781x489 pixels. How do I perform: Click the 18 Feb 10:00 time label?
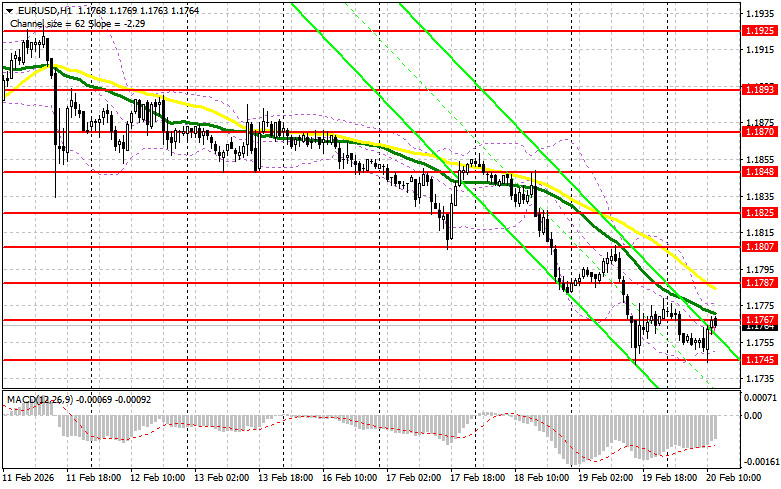(541, 478)
